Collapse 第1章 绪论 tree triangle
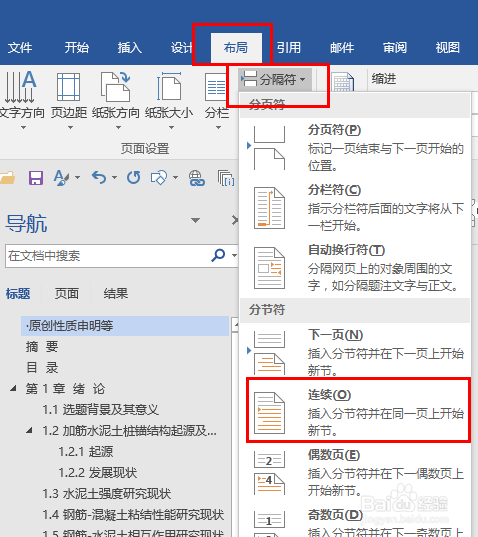Screen dimensions: 478x537 click(13, 388)
